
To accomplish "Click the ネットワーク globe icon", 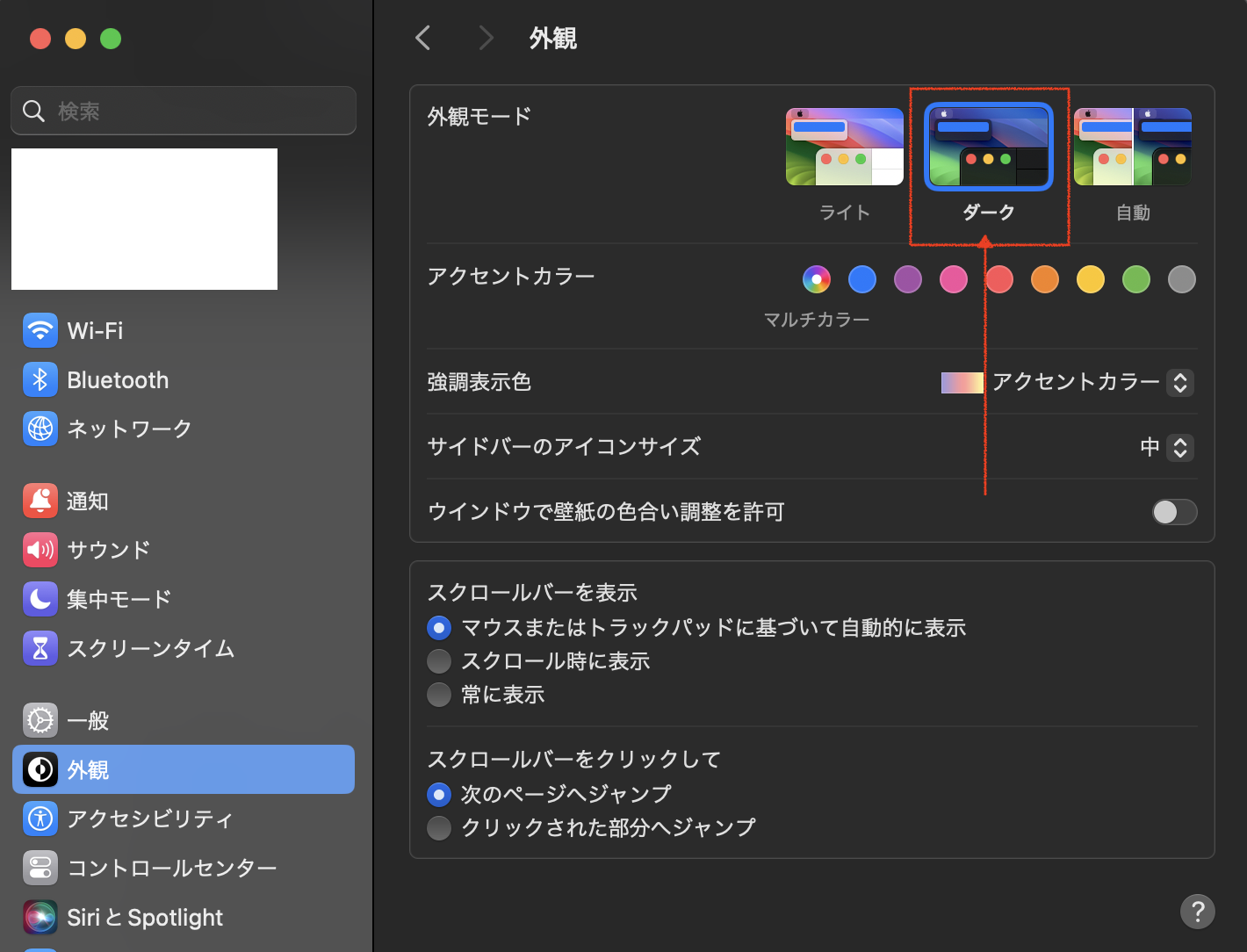I will coord(40,429).
